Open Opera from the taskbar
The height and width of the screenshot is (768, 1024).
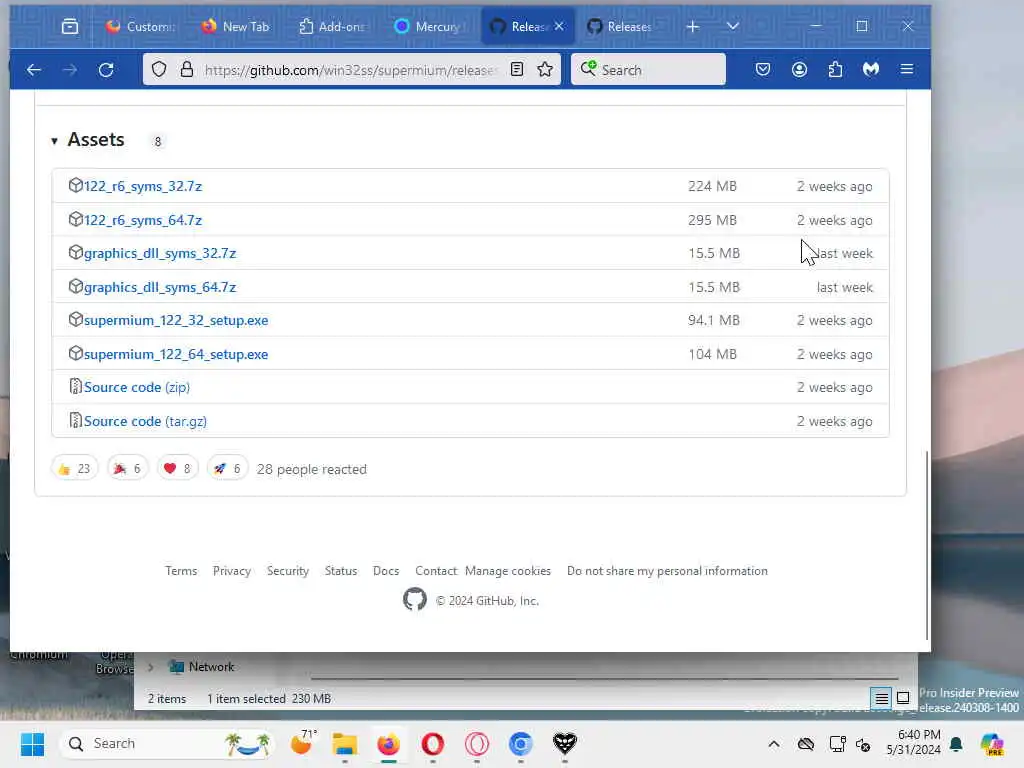click(x=432, y=743)
